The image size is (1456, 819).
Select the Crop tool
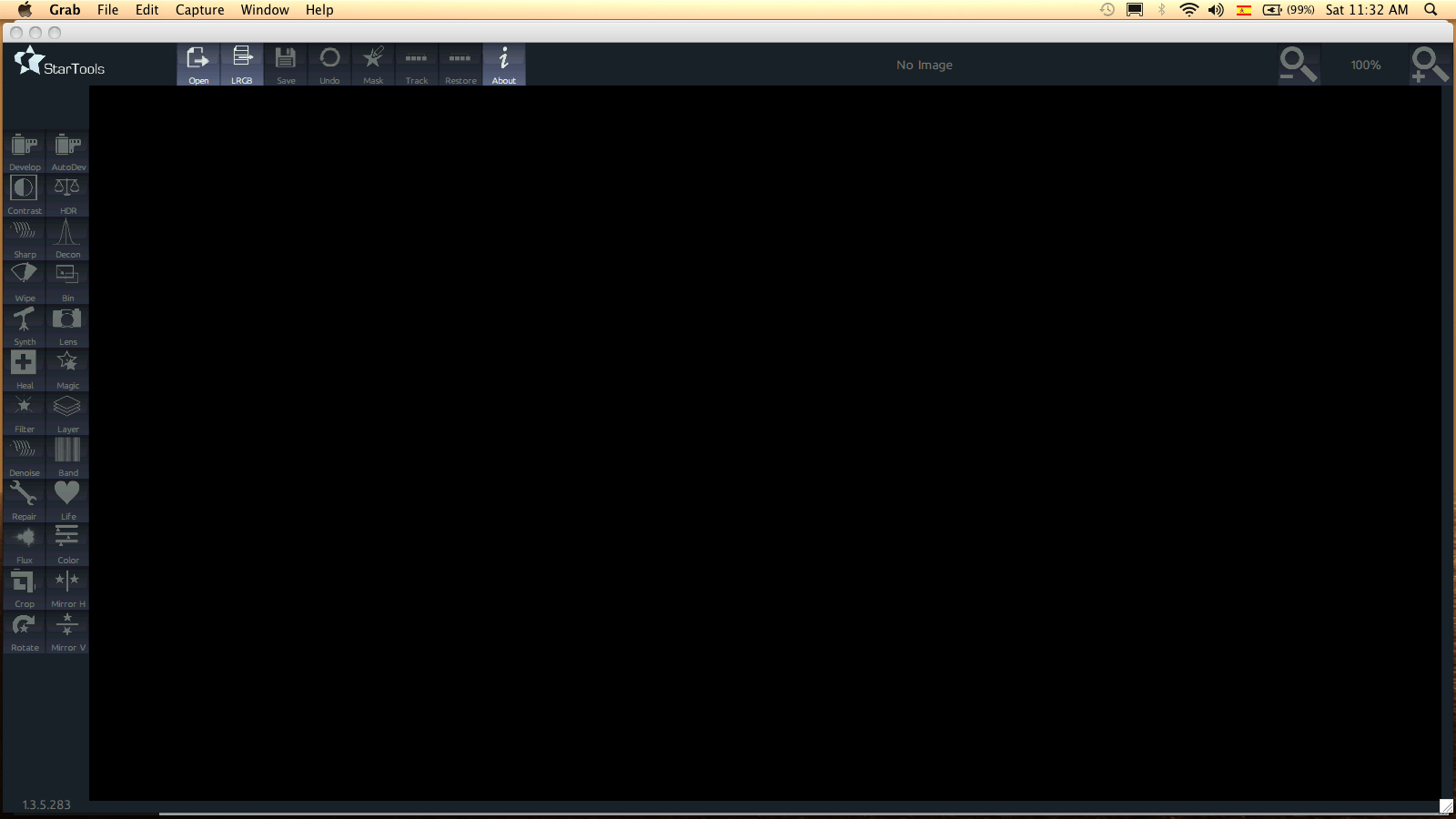click(25, 588)
